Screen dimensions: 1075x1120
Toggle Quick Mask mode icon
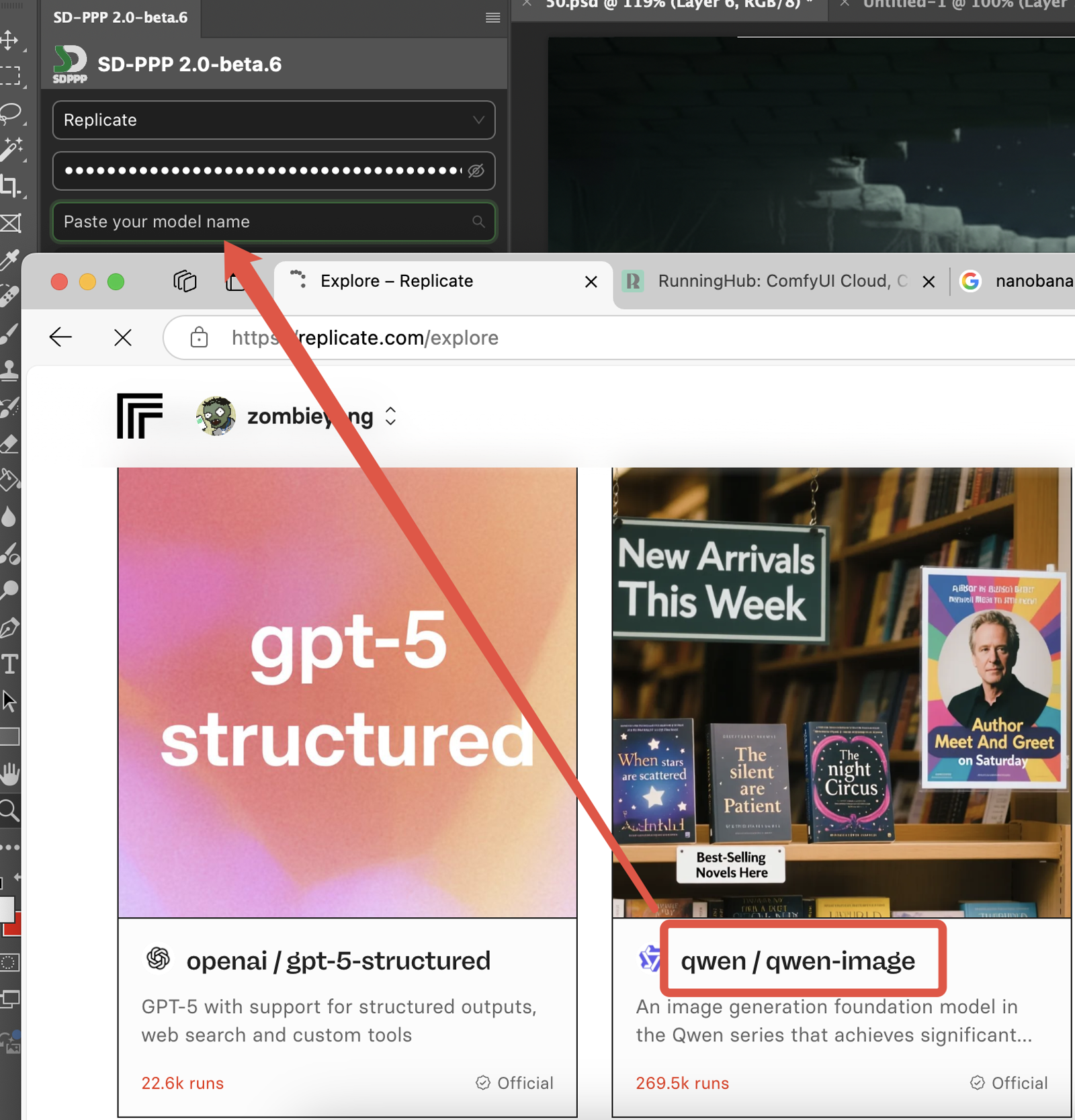pos(9,962)
